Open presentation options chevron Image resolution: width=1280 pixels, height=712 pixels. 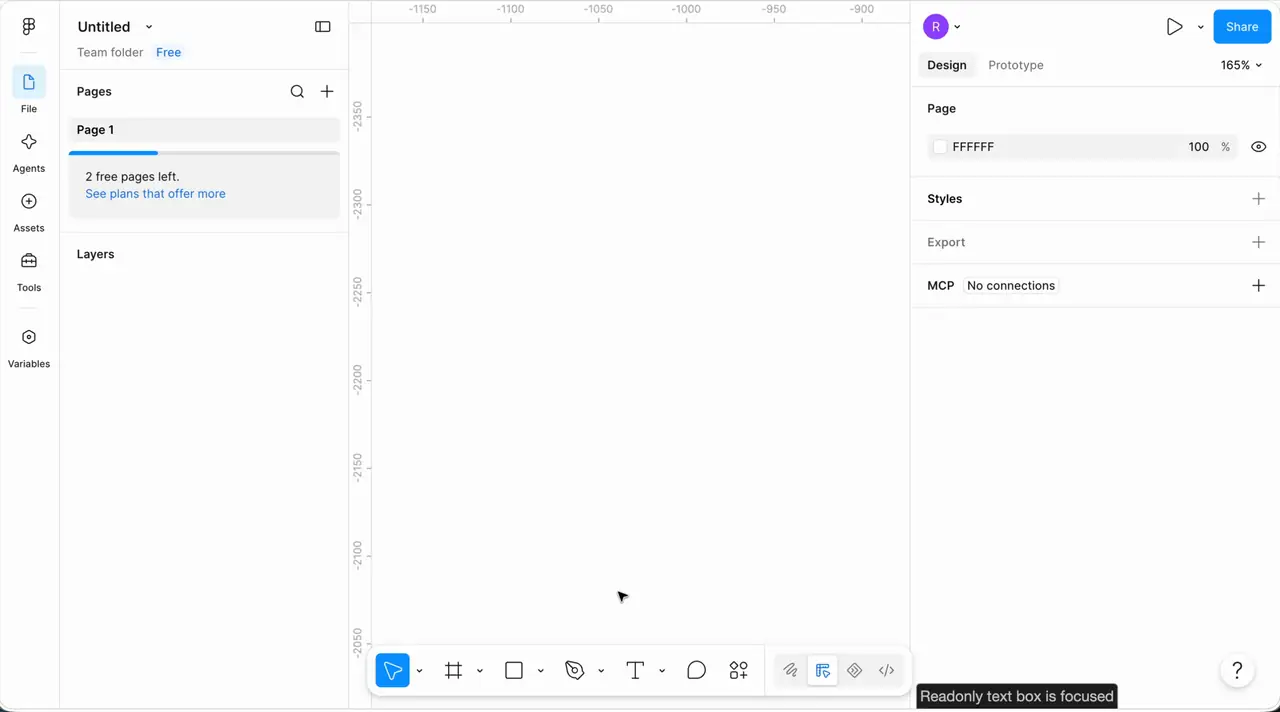pyautogui.click(x=1200, y=28)
